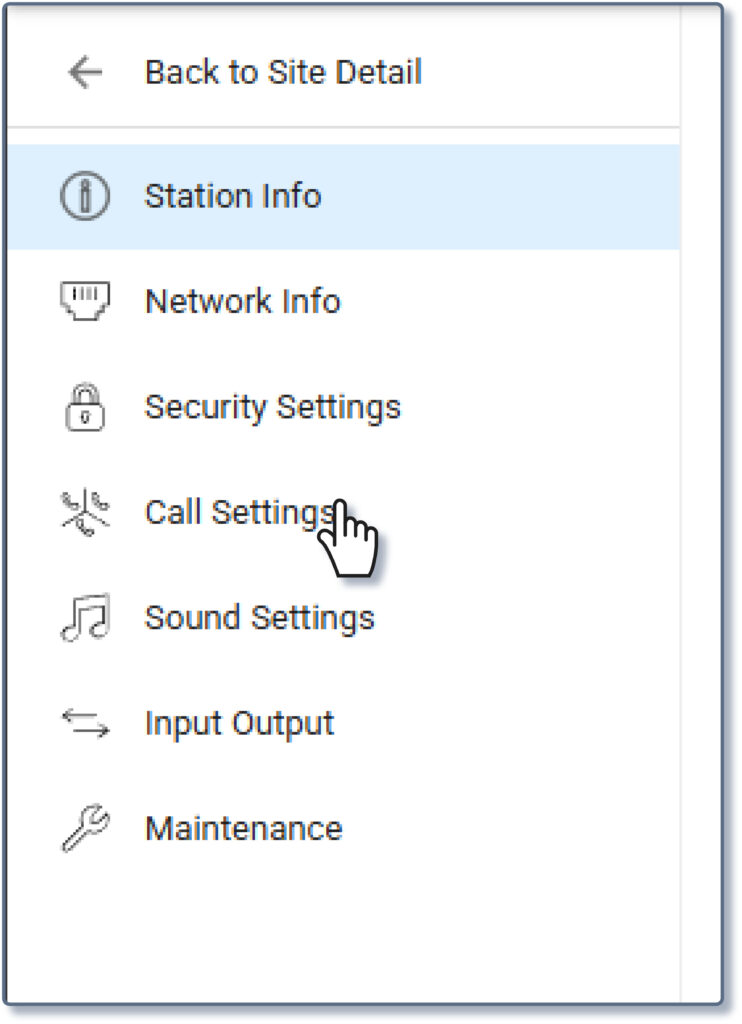The height and width of the screenshot is (1024, 742).
Task: Open the Maintenance menu label
Action: pyautogui.click(x=243, y=829)
